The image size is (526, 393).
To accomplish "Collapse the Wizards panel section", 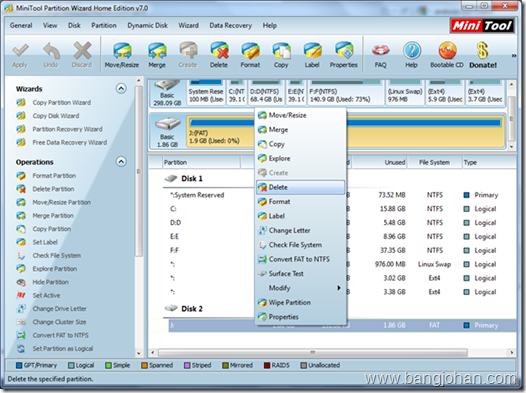I will pos(121,89).
